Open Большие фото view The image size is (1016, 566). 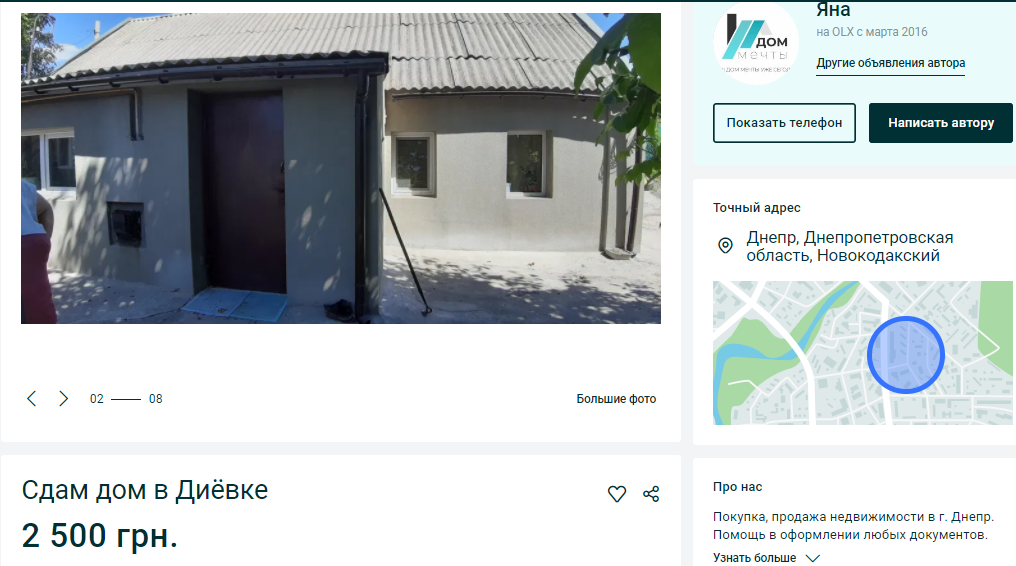pyautogui.click(x=616, y=399)
